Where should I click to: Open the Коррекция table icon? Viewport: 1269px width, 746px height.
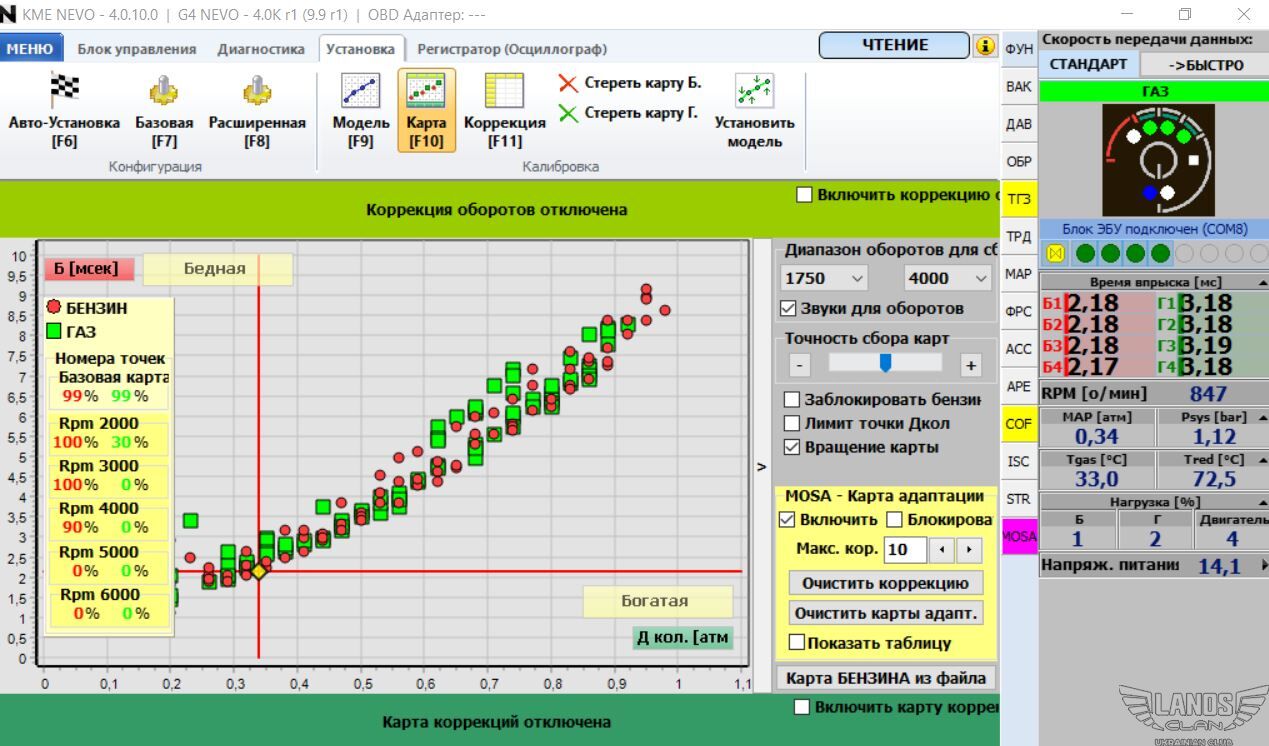(x=504, y=91)
